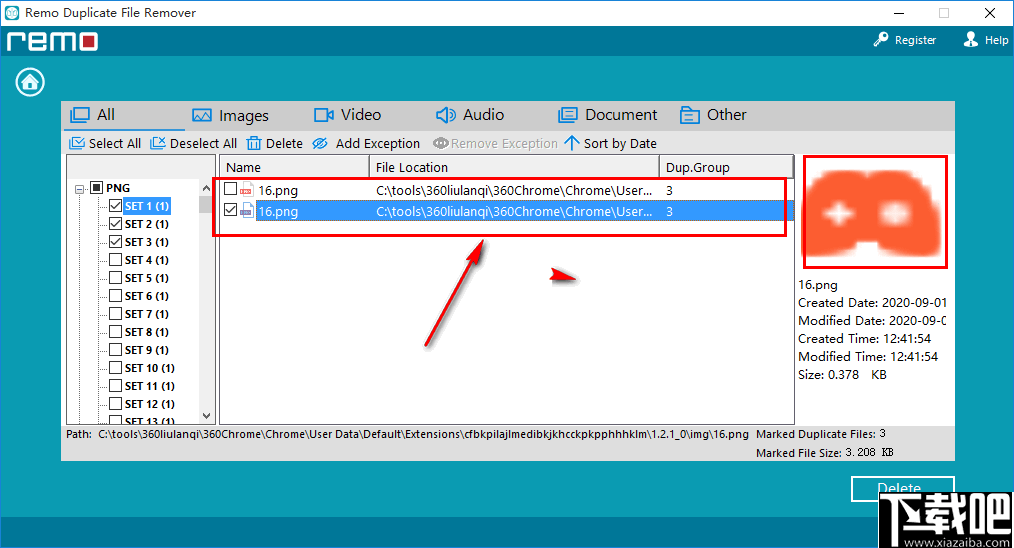Uncheck the SET 1 (1) checkbox

click(x=116, y=206)
